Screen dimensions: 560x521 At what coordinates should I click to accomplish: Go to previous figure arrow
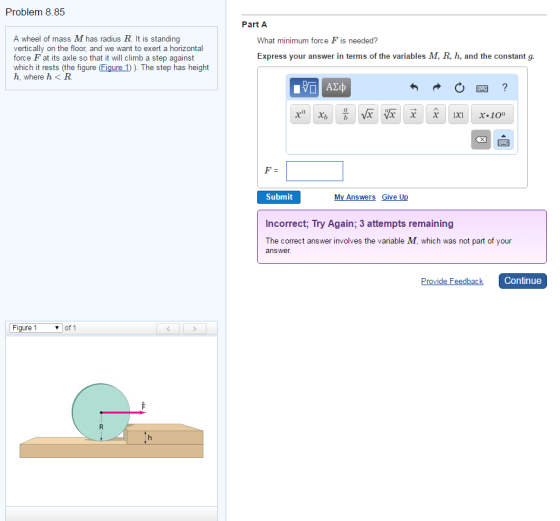coord(168,329)
